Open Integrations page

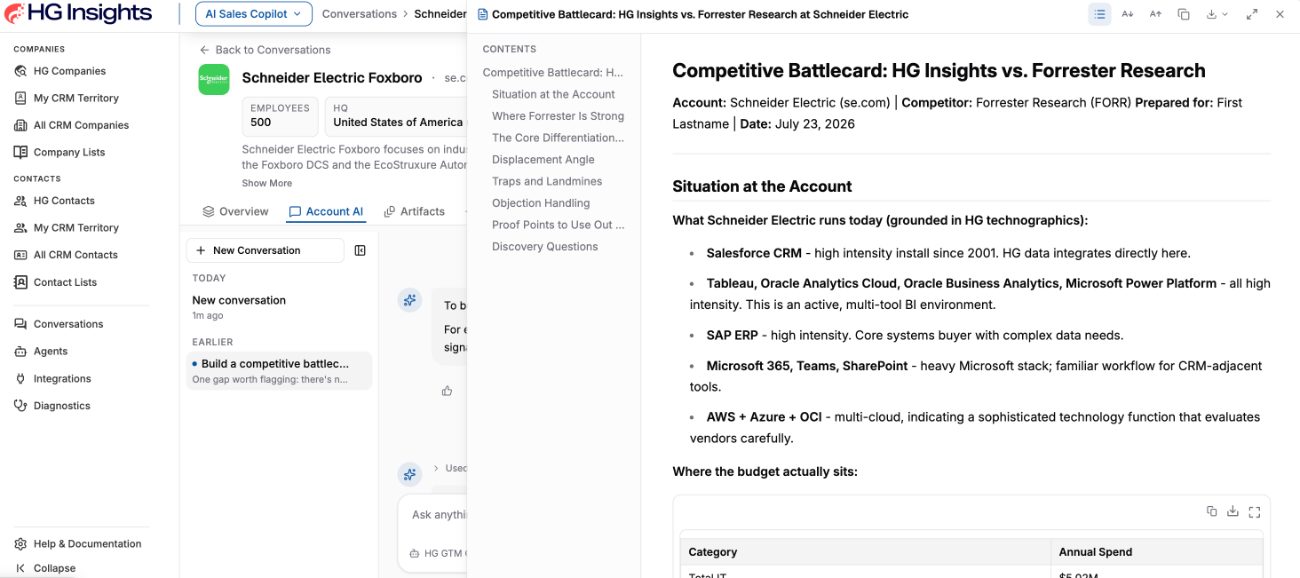click(x=62, y=378)
